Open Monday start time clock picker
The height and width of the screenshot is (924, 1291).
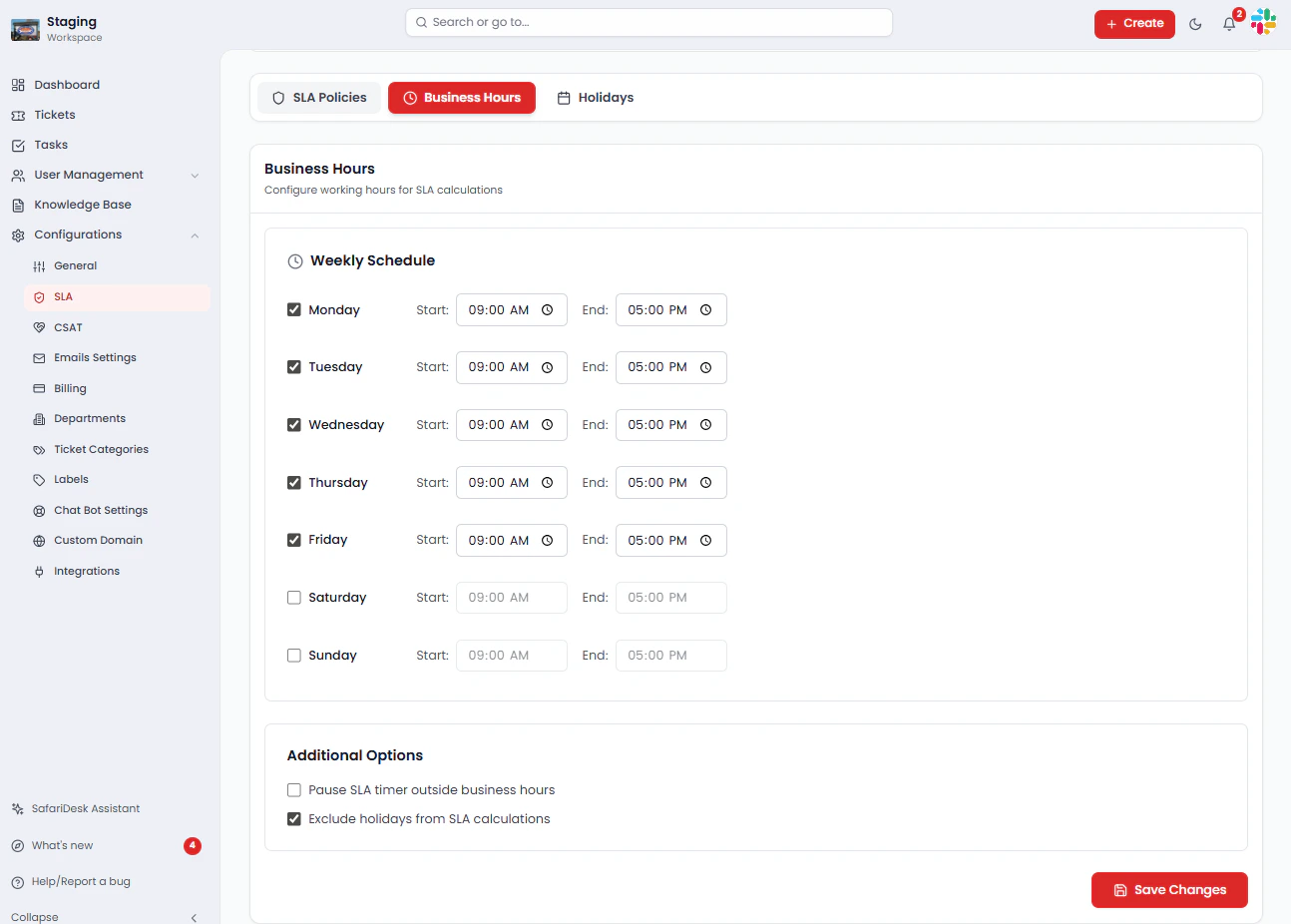pyautogui.click(x=547, y=310)
